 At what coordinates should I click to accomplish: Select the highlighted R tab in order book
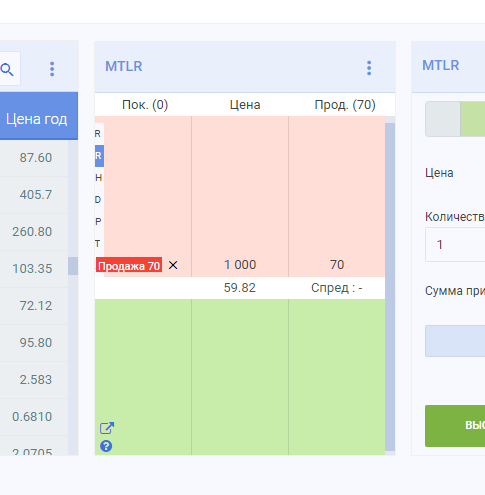(99, 156)
